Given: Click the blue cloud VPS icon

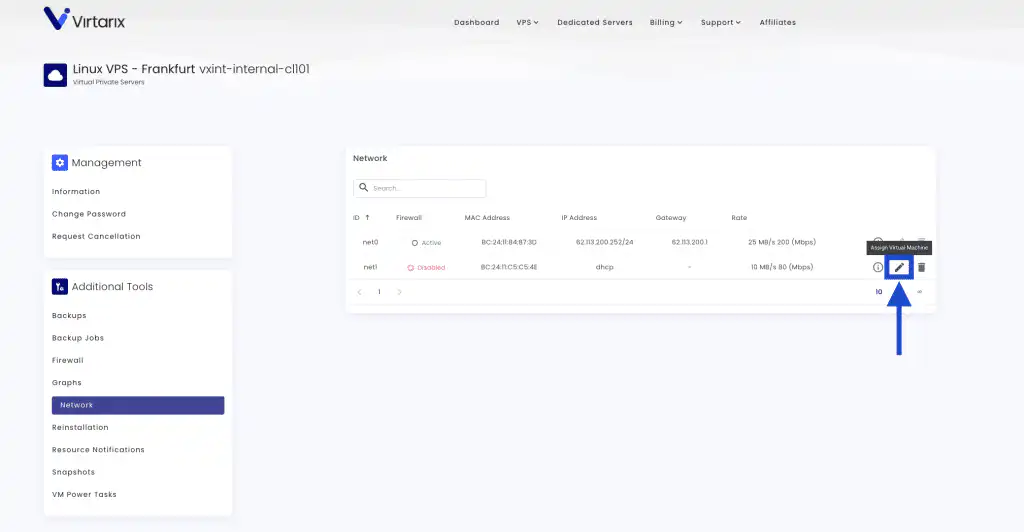Looking at the screenshot, I should coord(55,75).
